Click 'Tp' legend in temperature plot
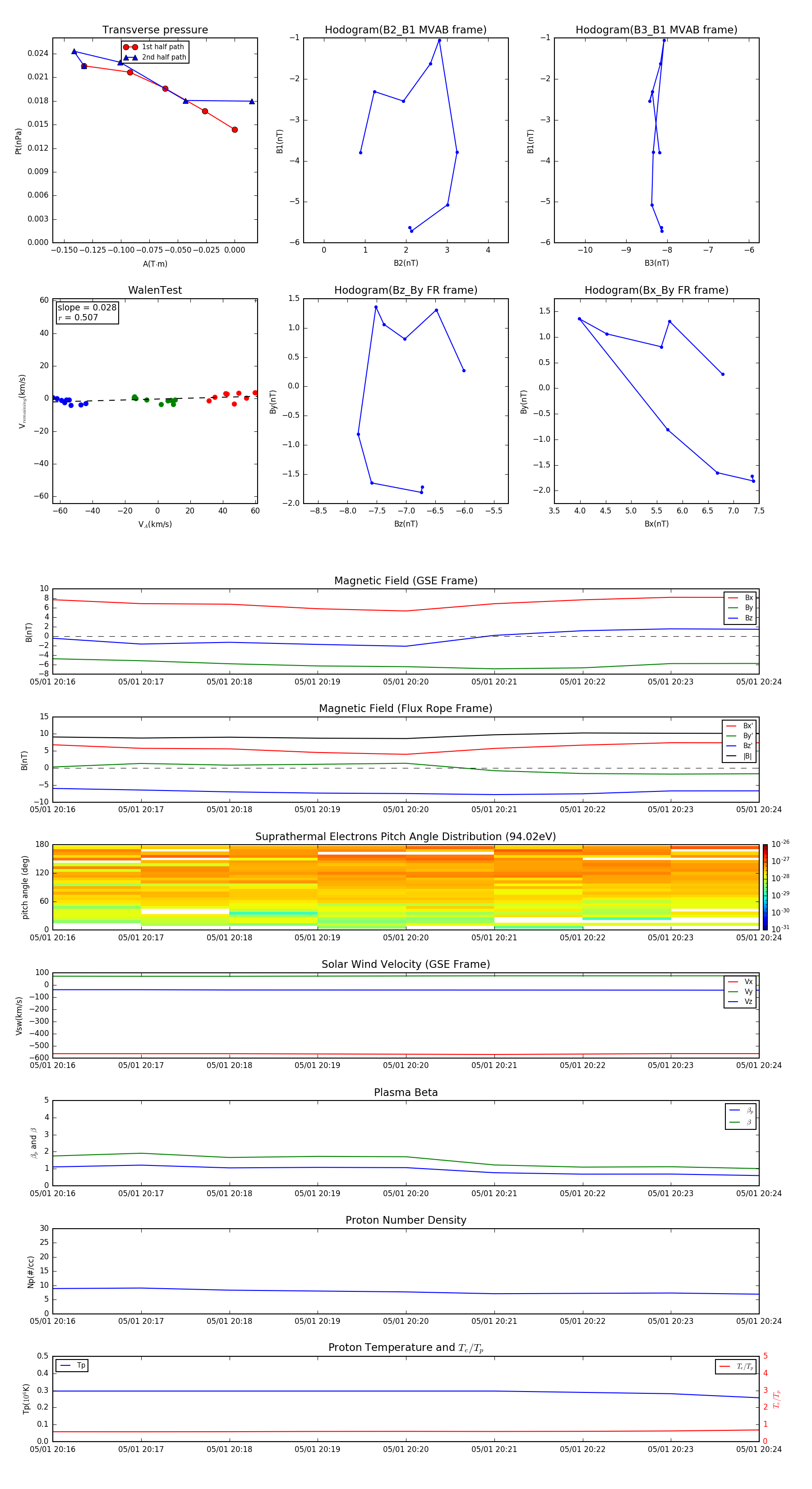Viewport: 812px width, 1489px height. pyautogui.click(x=72, y=1365)
